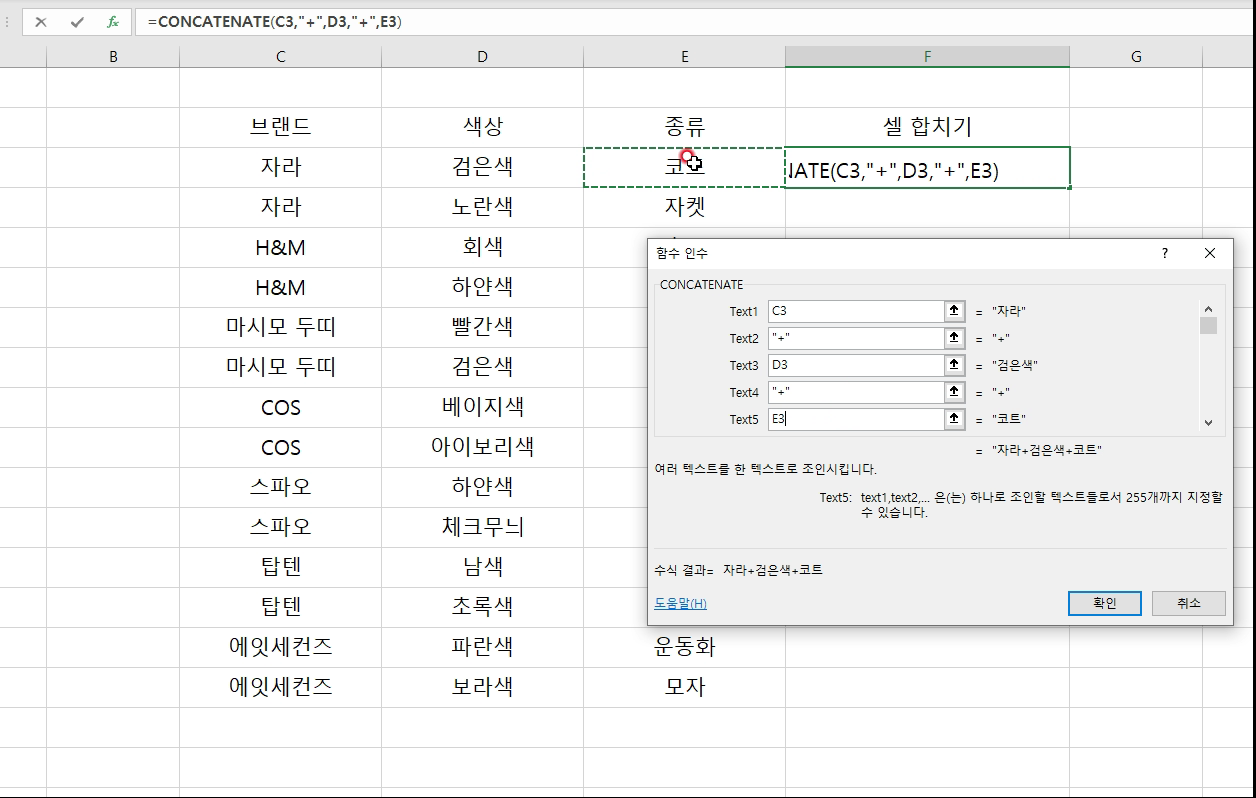Open help question mark in dialog title
This screenshot has width=1256, height=798.
tap(1165, 253)
